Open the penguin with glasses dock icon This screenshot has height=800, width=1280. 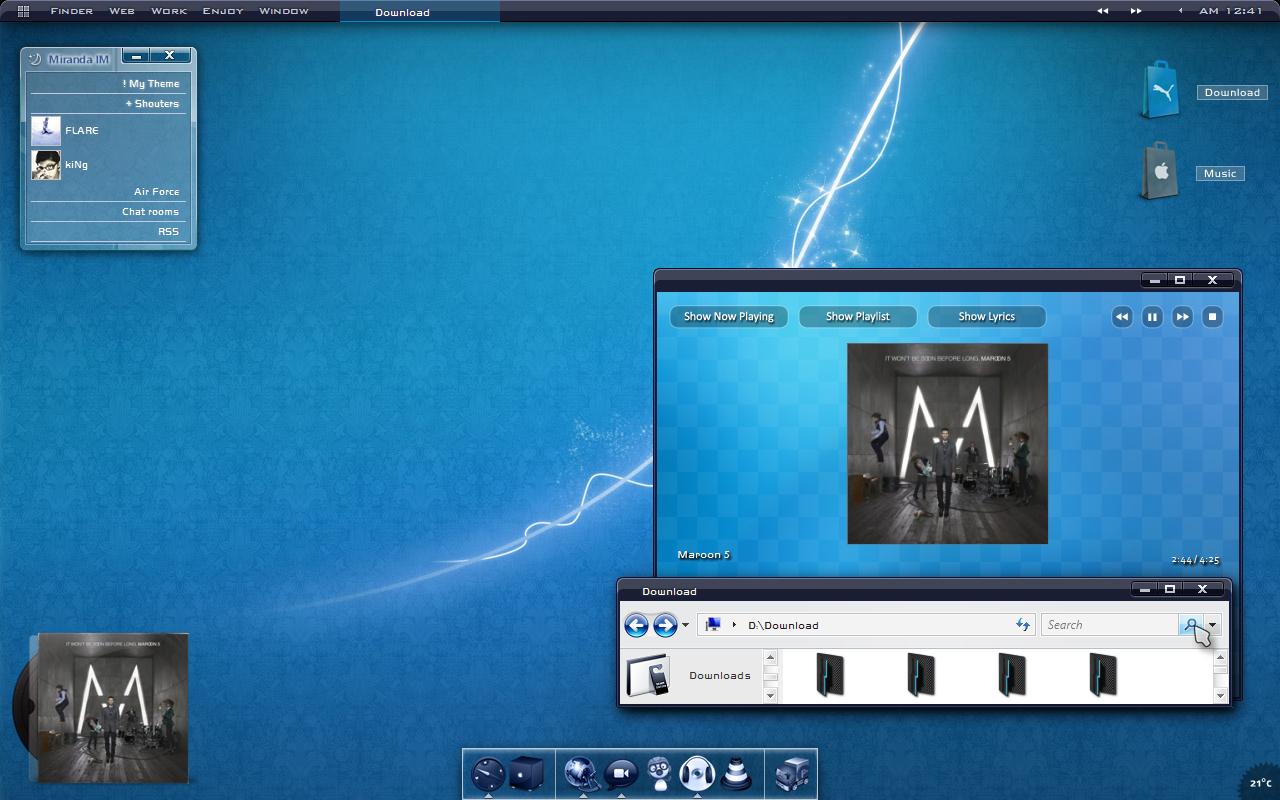[658, 774]
